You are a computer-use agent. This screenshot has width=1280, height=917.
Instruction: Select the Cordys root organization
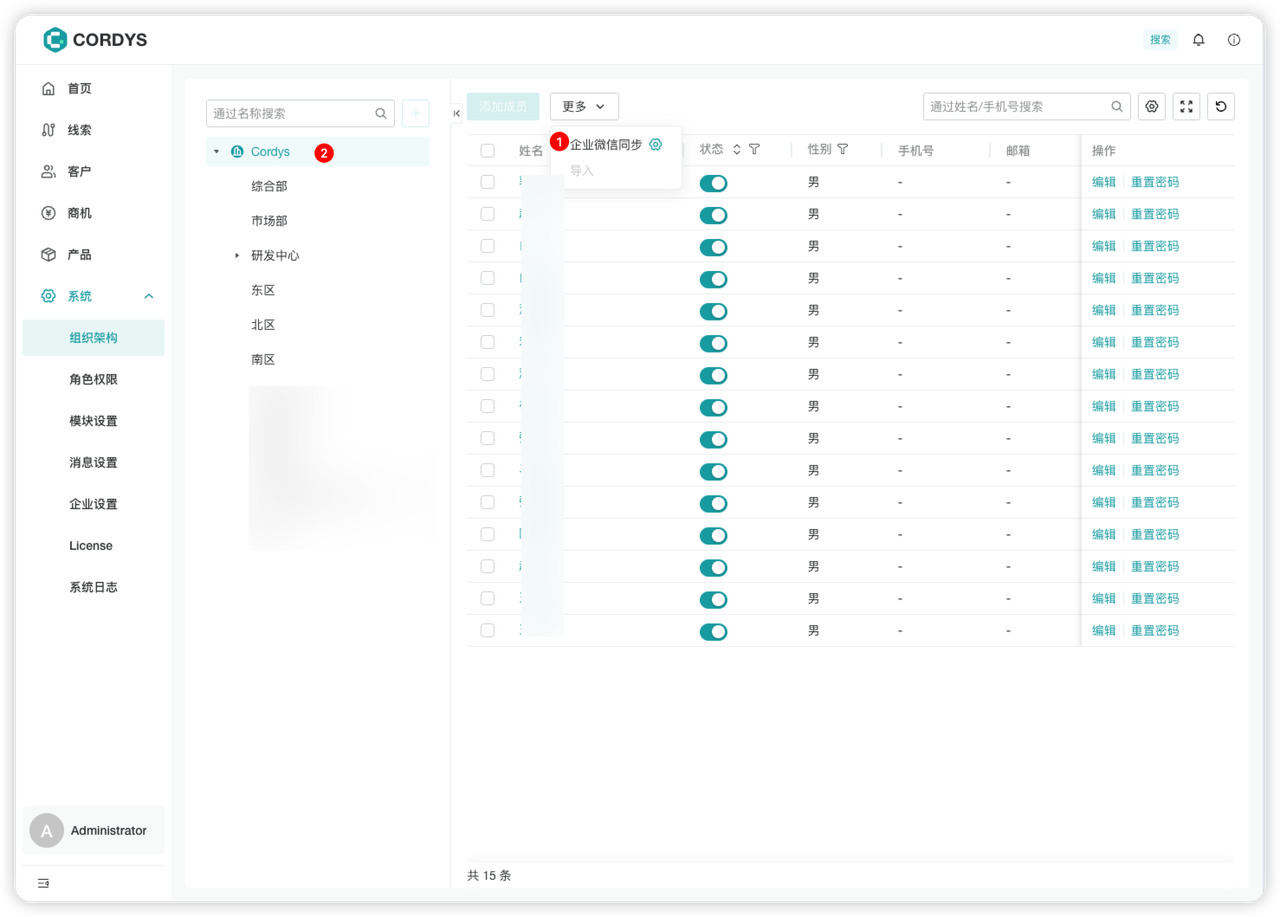tap(270, 152)
